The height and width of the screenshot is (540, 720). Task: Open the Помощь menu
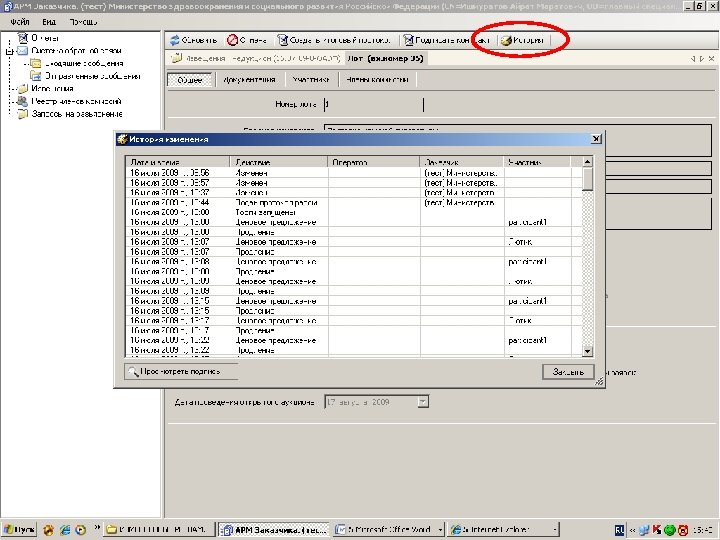(83, 22)
